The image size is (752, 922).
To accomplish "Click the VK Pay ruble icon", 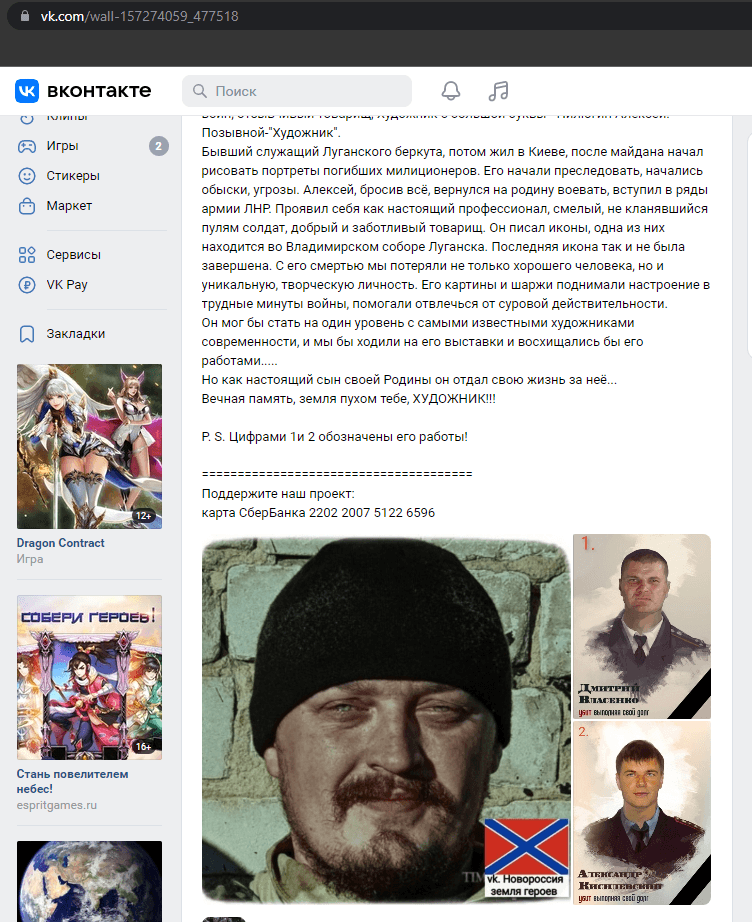I will [27, 285].
